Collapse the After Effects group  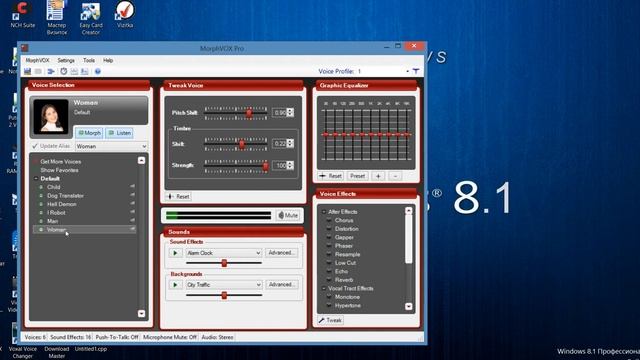click(324, 212)
